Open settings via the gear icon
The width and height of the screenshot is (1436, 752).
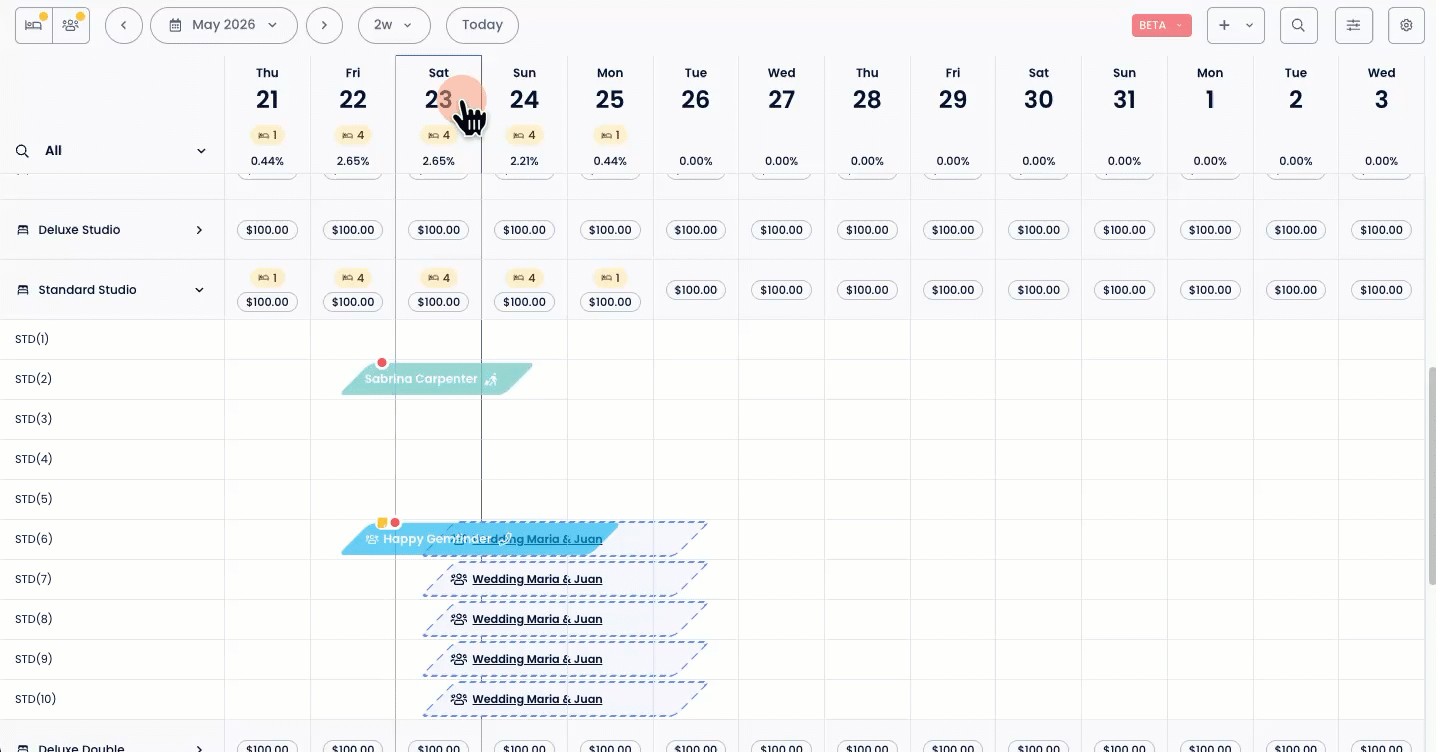tap(1406, 25)
